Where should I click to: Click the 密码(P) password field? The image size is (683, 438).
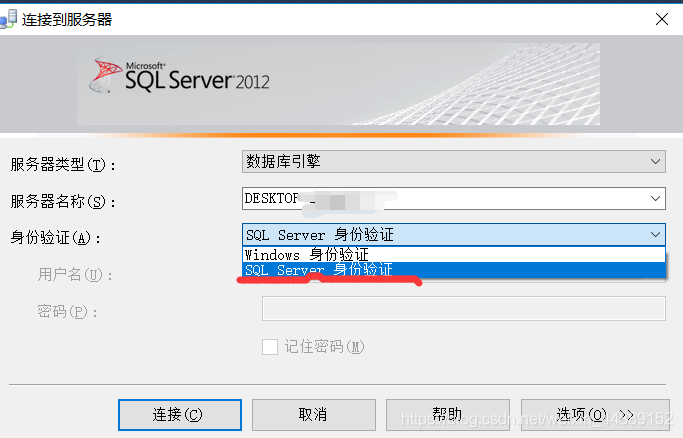click(x=463, y=309)
